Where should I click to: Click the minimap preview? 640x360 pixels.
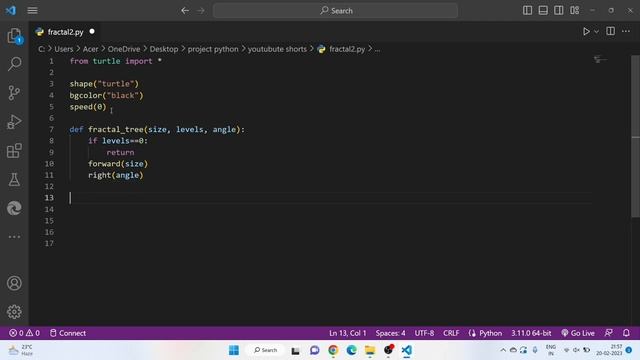[600, 60]
